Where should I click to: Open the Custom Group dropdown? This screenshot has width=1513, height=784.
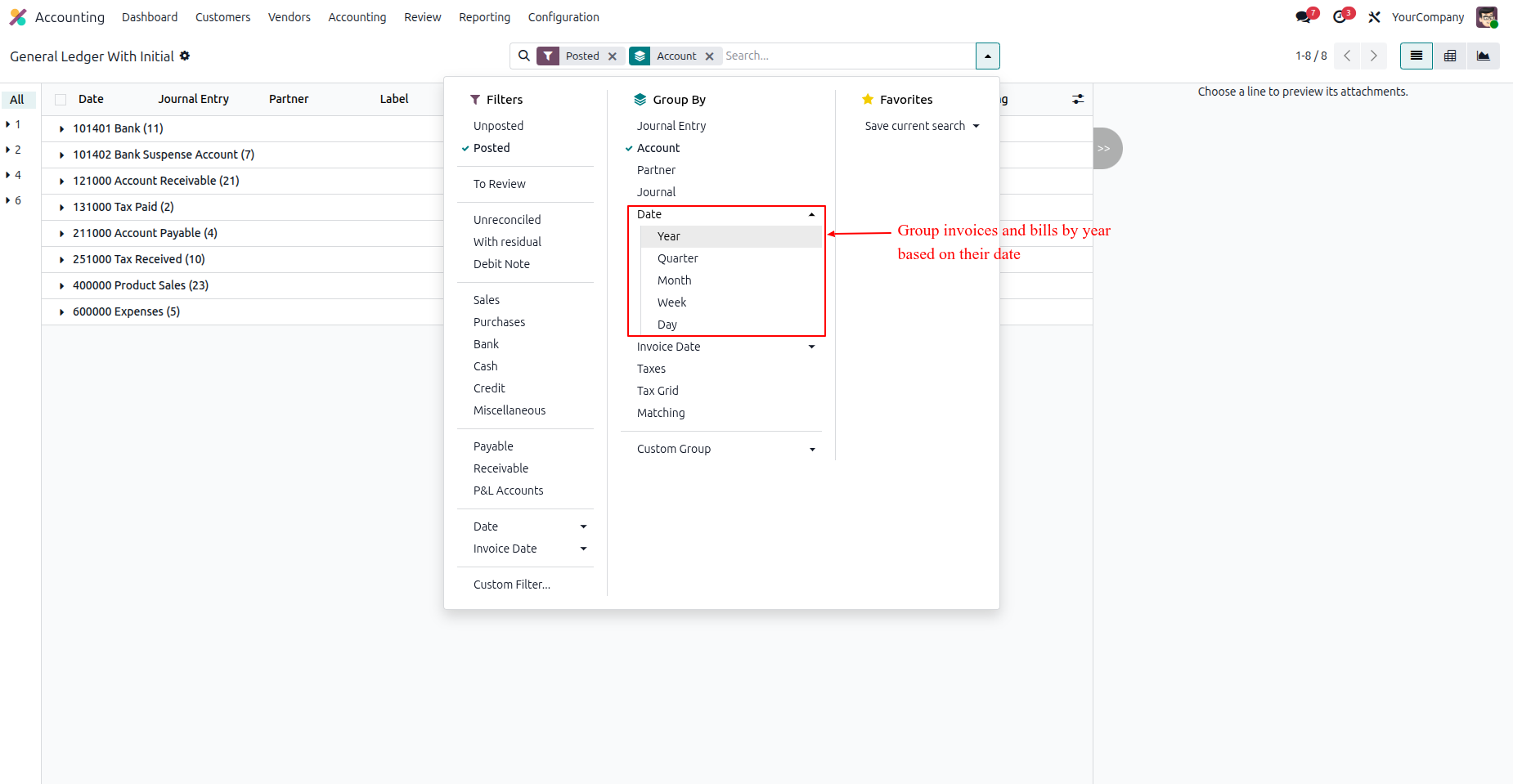[x=726, y=449]
